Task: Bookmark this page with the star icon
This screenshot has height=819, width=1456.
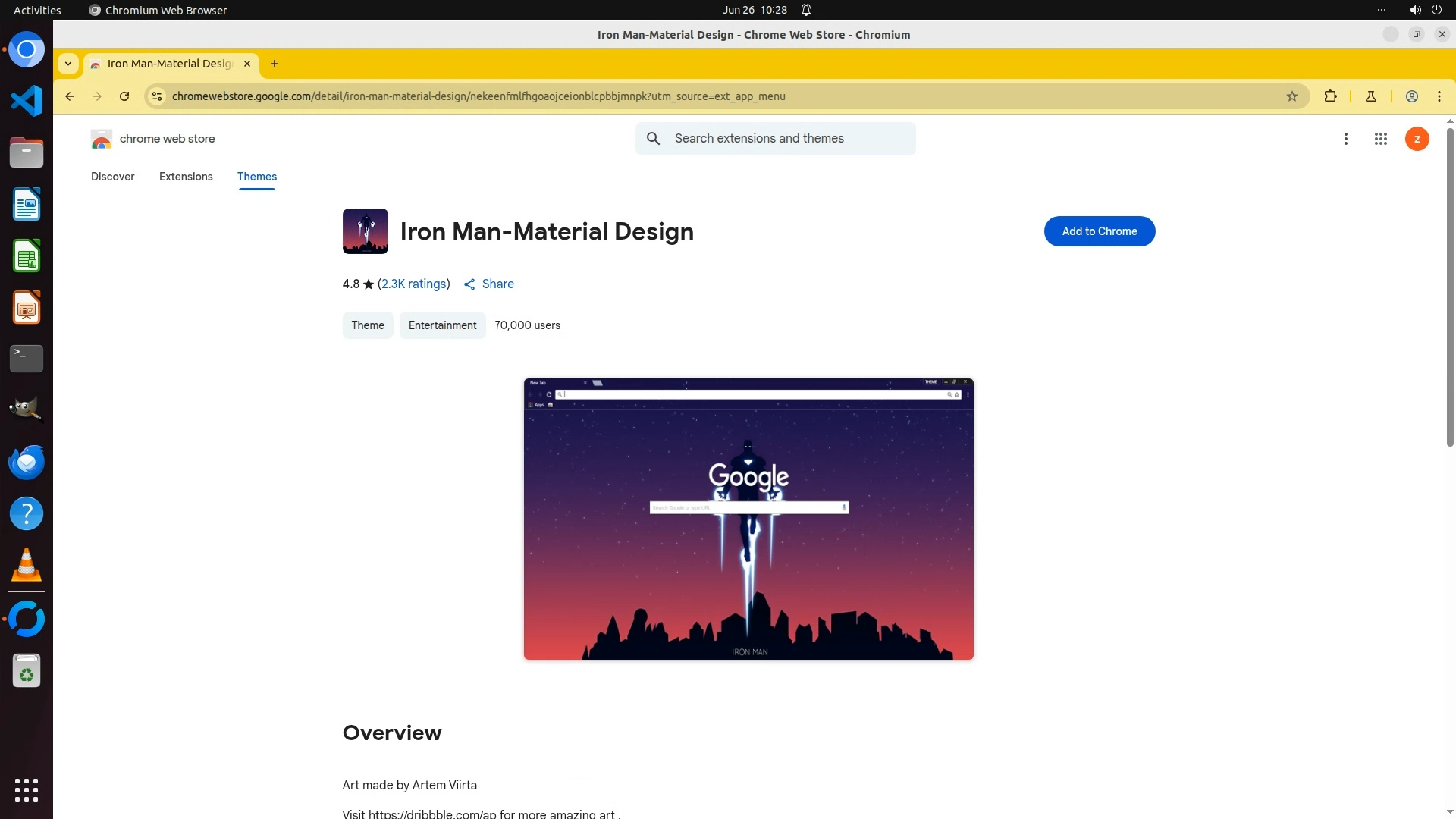Action: (x=1291, y=96)
